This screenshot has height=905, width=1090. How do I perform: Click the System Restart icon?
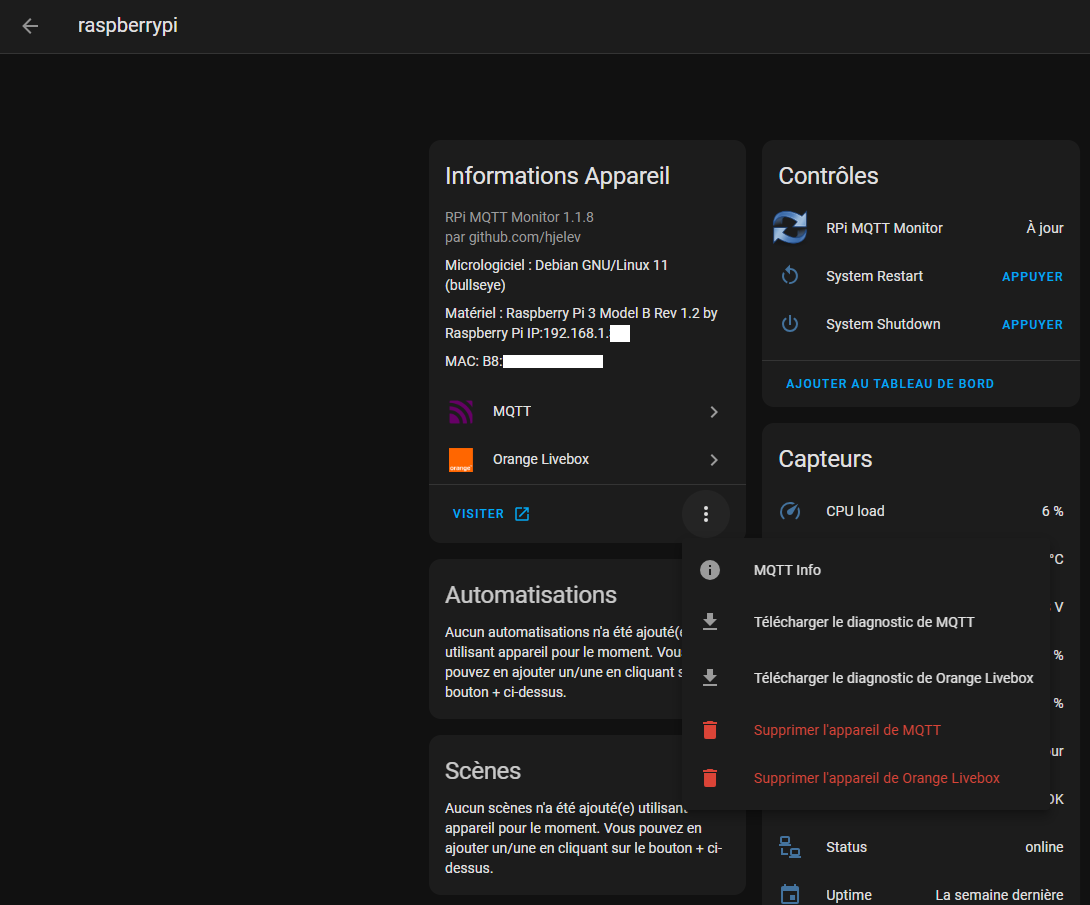(790, 276)
